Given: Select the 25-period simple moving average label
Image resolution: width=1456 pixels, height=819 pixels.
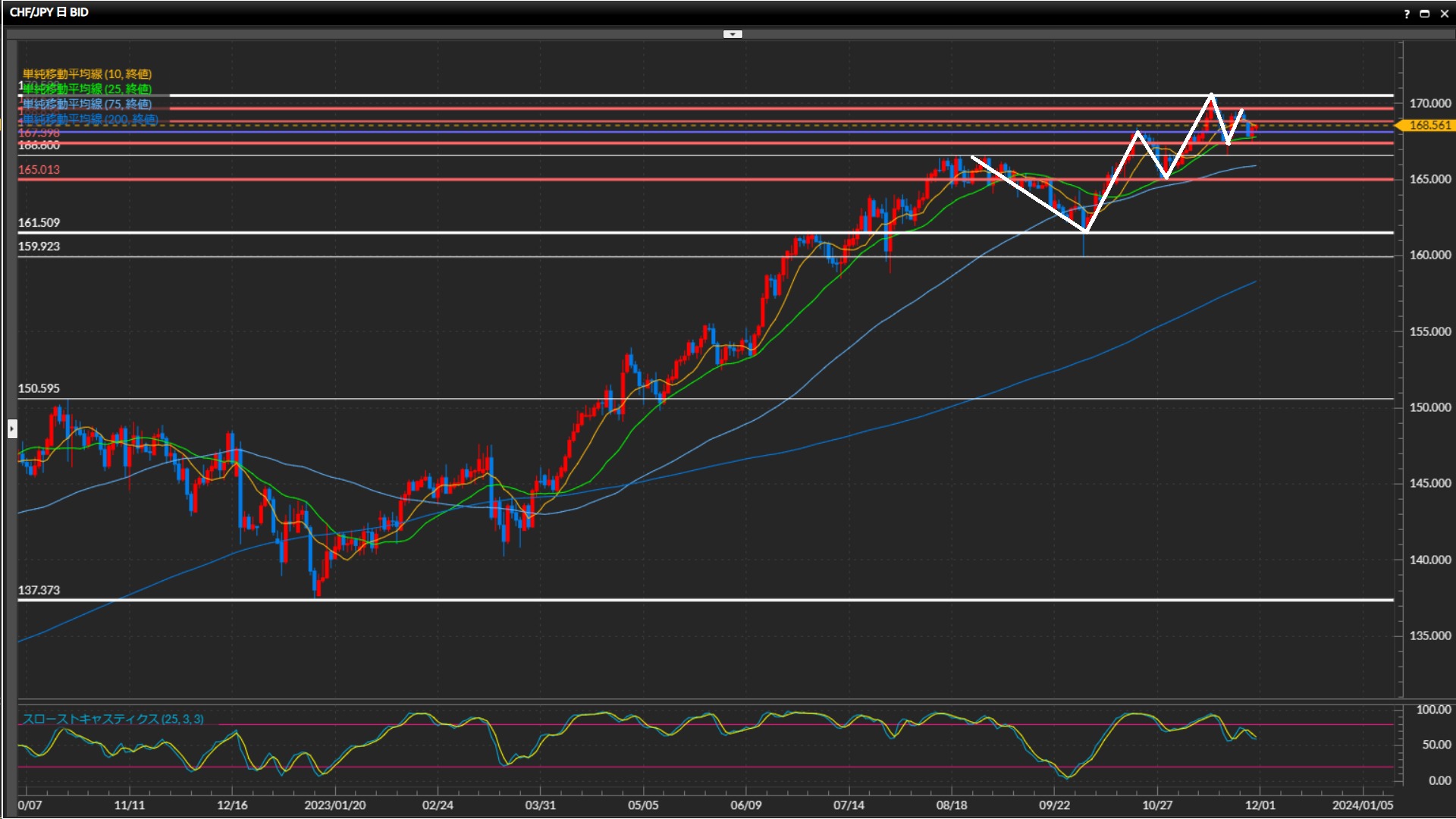Looking at the screenshot, I should [87, 89].
